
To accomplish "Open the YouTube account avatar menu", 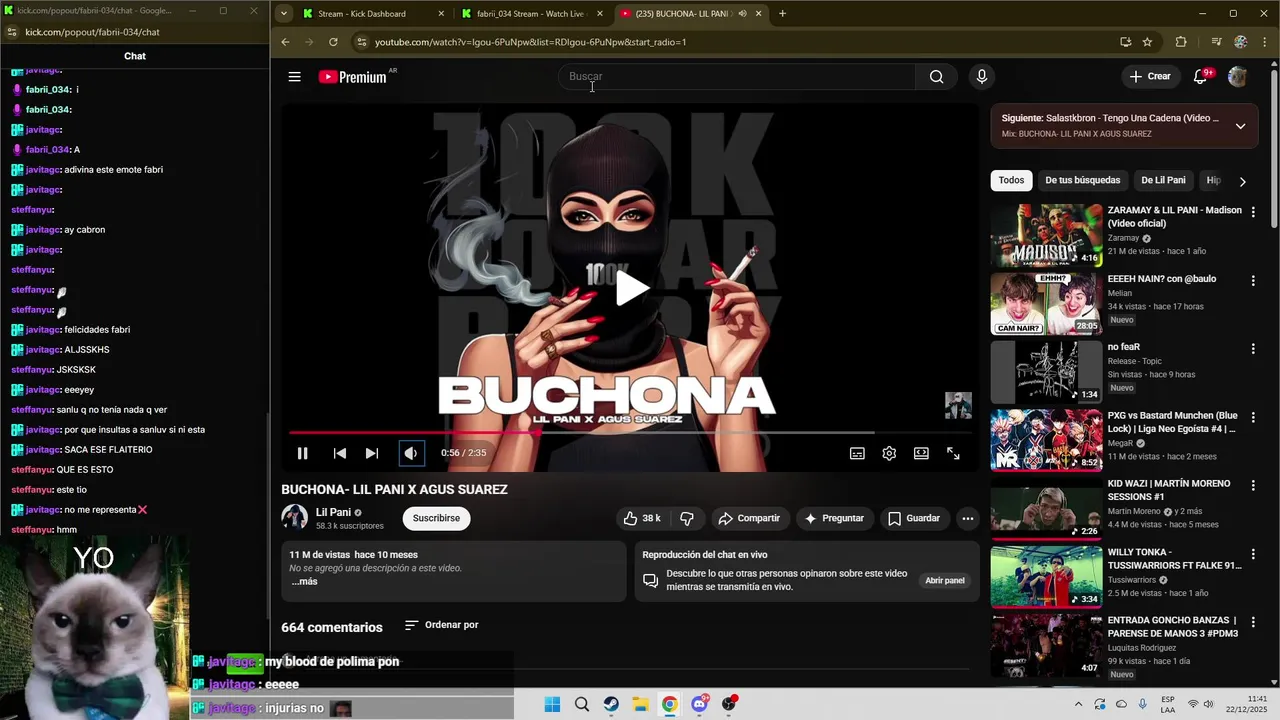I will 1237,77.
